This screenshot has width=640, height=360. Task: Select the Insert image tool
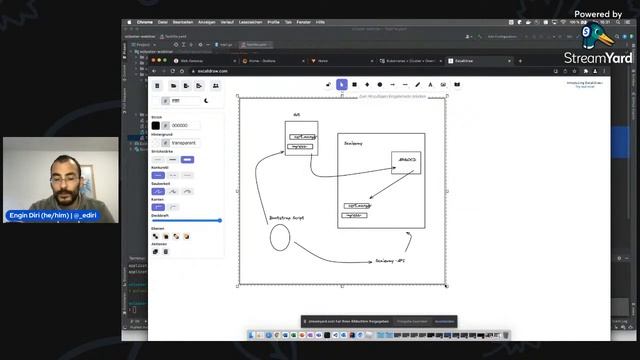[x=443, y=84]
